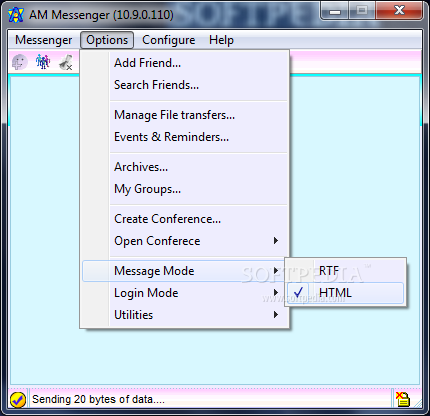Choose Create Conference... entry
The image size is (430, 416).
tap(185, 219)
